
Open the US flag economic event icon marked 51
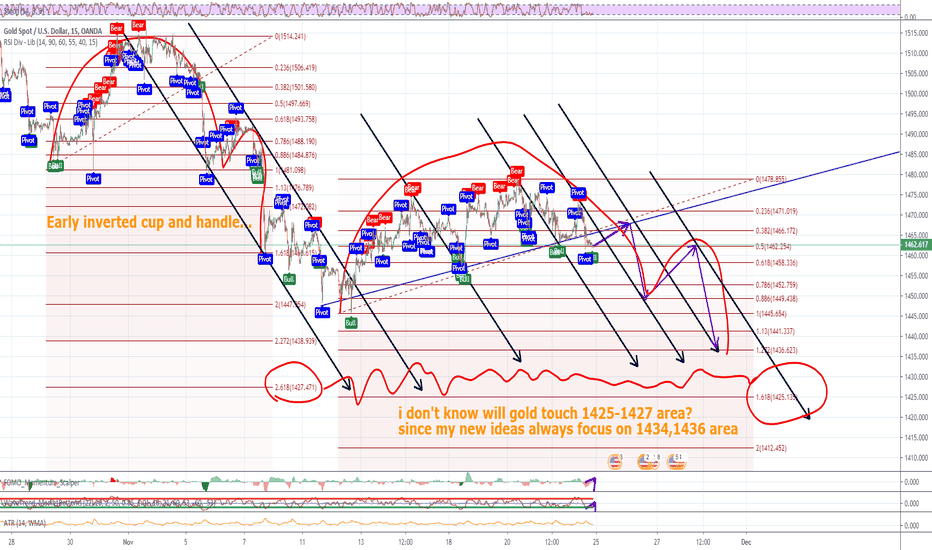676,461
